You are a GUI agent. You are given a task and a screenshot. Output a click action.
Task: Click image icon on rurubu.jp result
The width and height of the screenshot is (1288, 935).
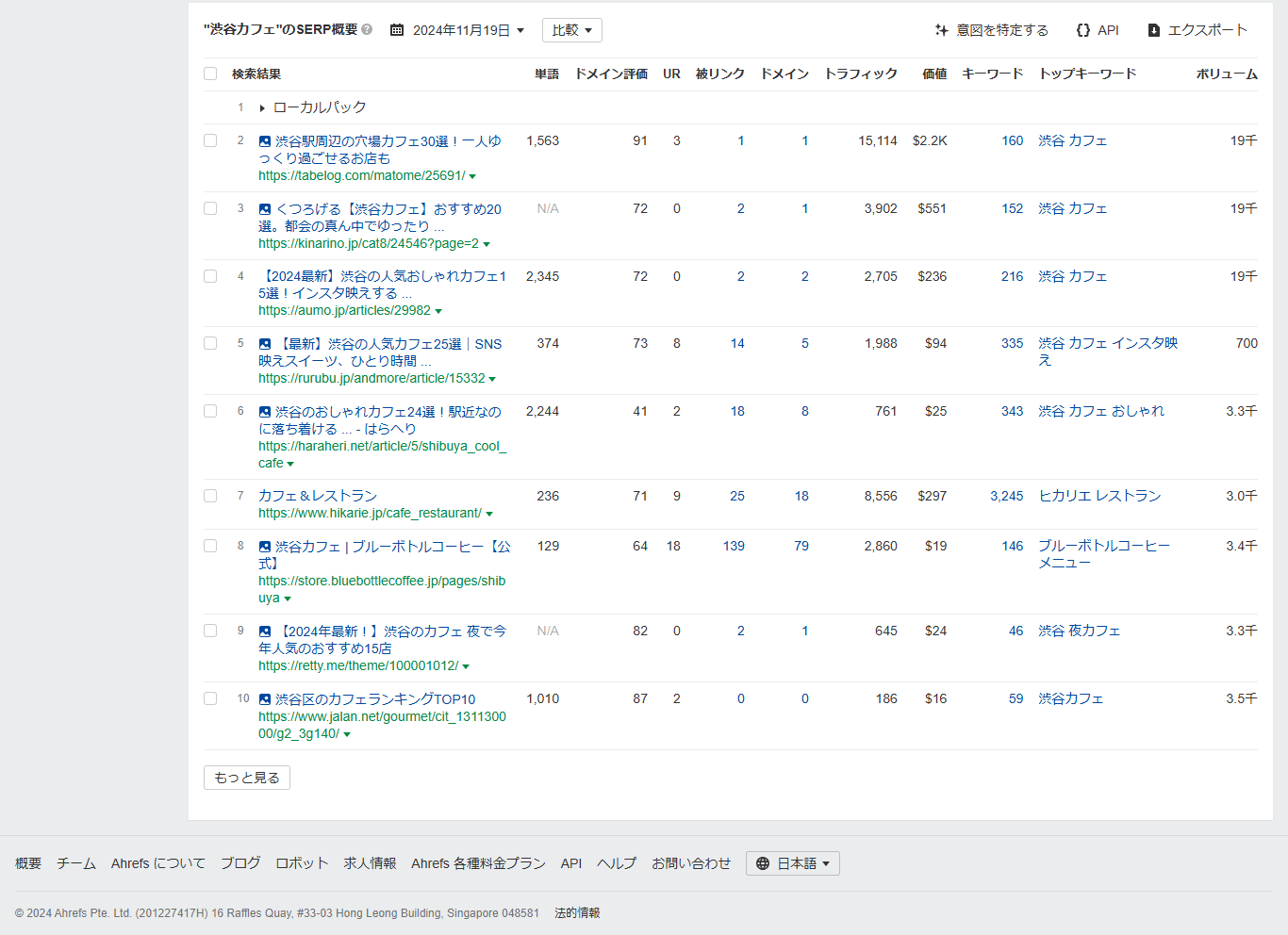[x=265, y=344]
